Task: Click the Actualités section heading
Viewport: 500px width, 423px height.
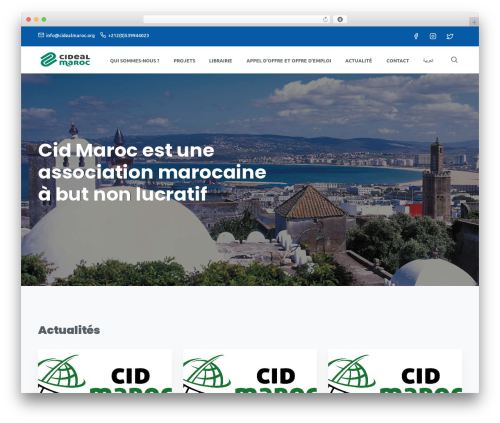Action: pos(69,330)
